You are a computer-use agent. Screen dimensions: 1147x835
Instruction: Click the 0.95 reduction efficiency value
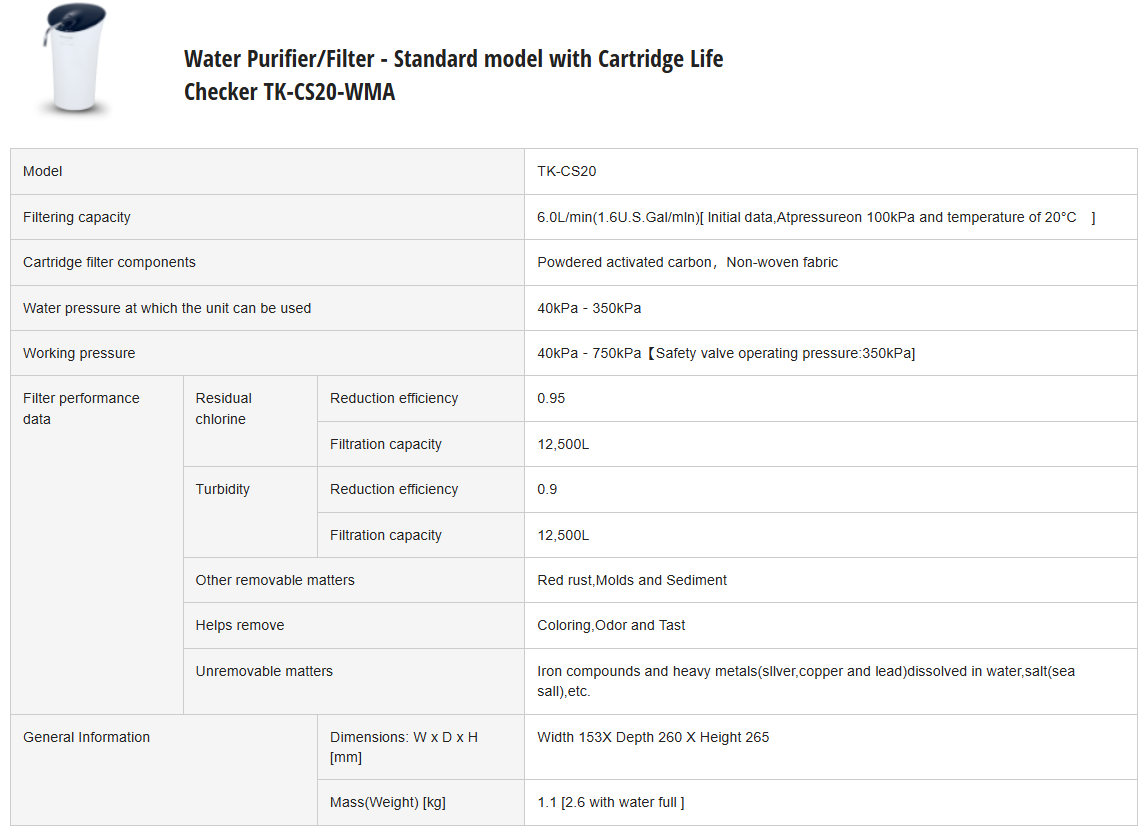pyautogui.click(x=551, y=398)
